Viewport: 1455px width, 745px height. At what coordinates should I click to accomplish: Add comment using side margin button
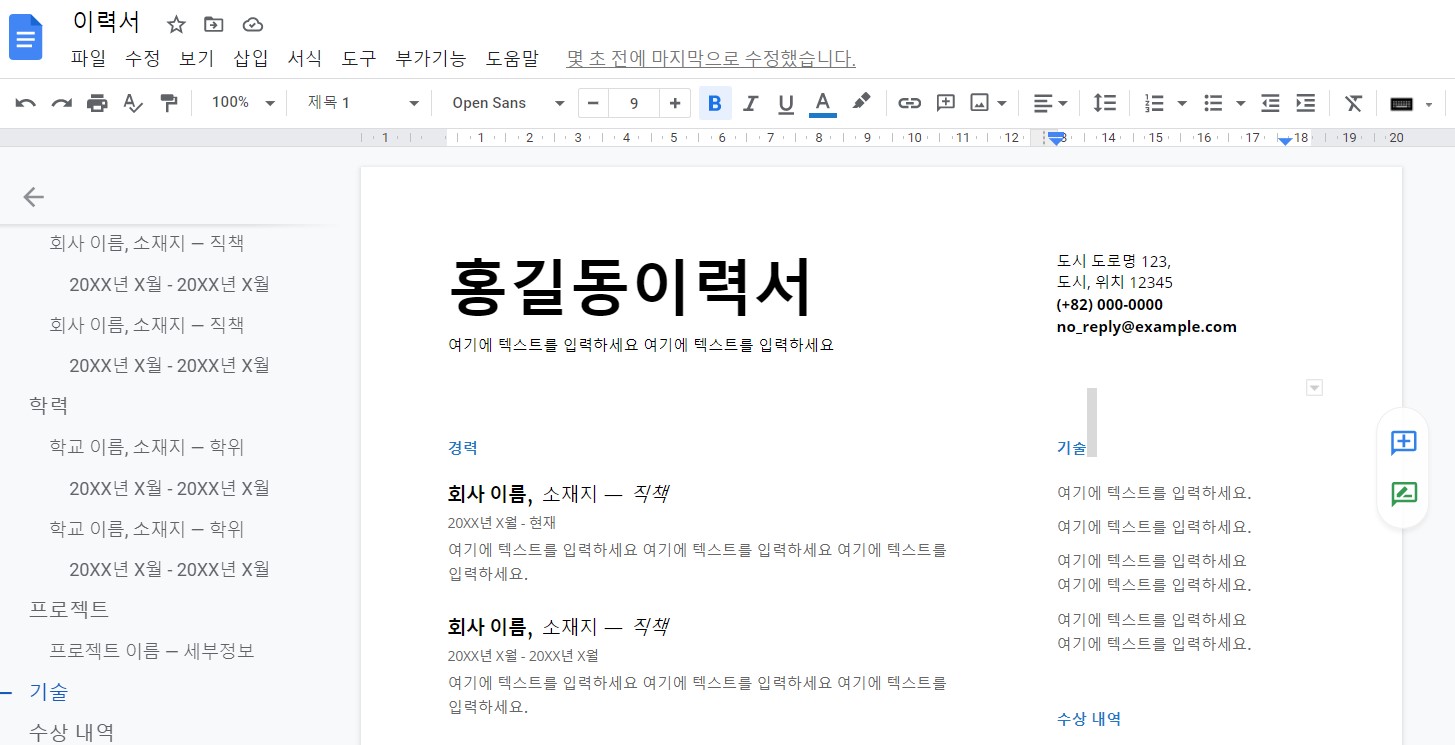pyautogui.click(x=1404, y=442)
